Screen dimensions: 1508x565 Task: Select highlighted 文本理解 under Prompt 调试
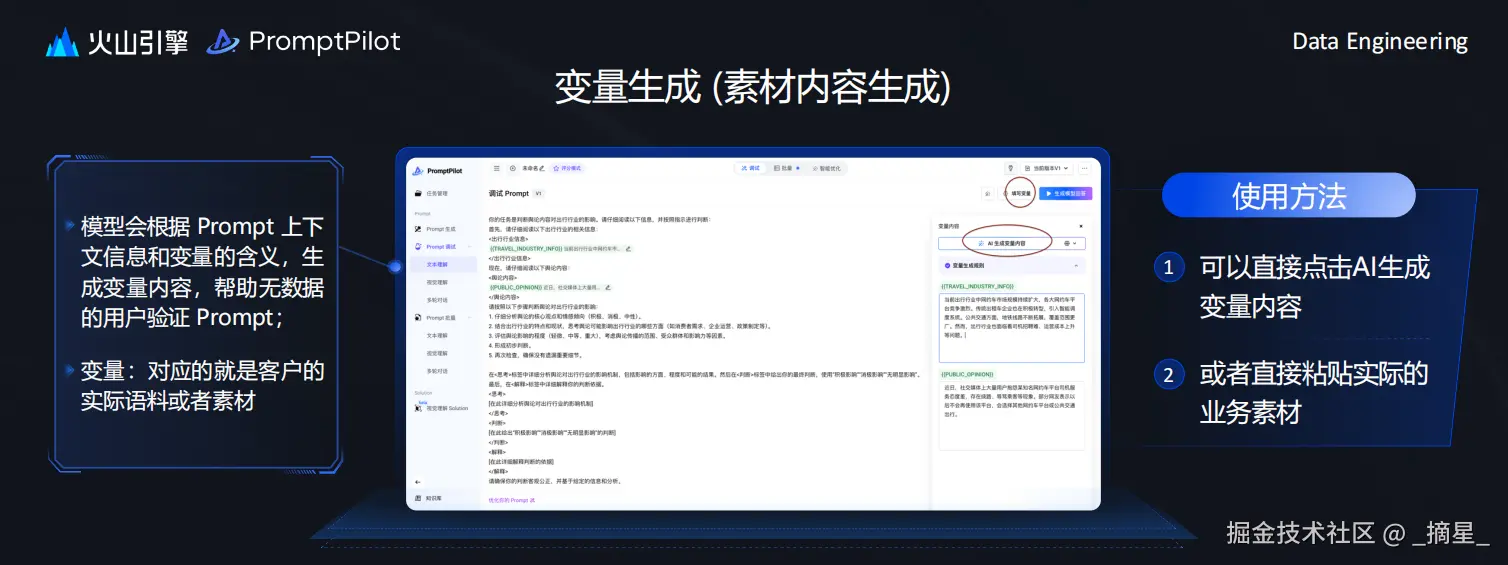point(443,265)
